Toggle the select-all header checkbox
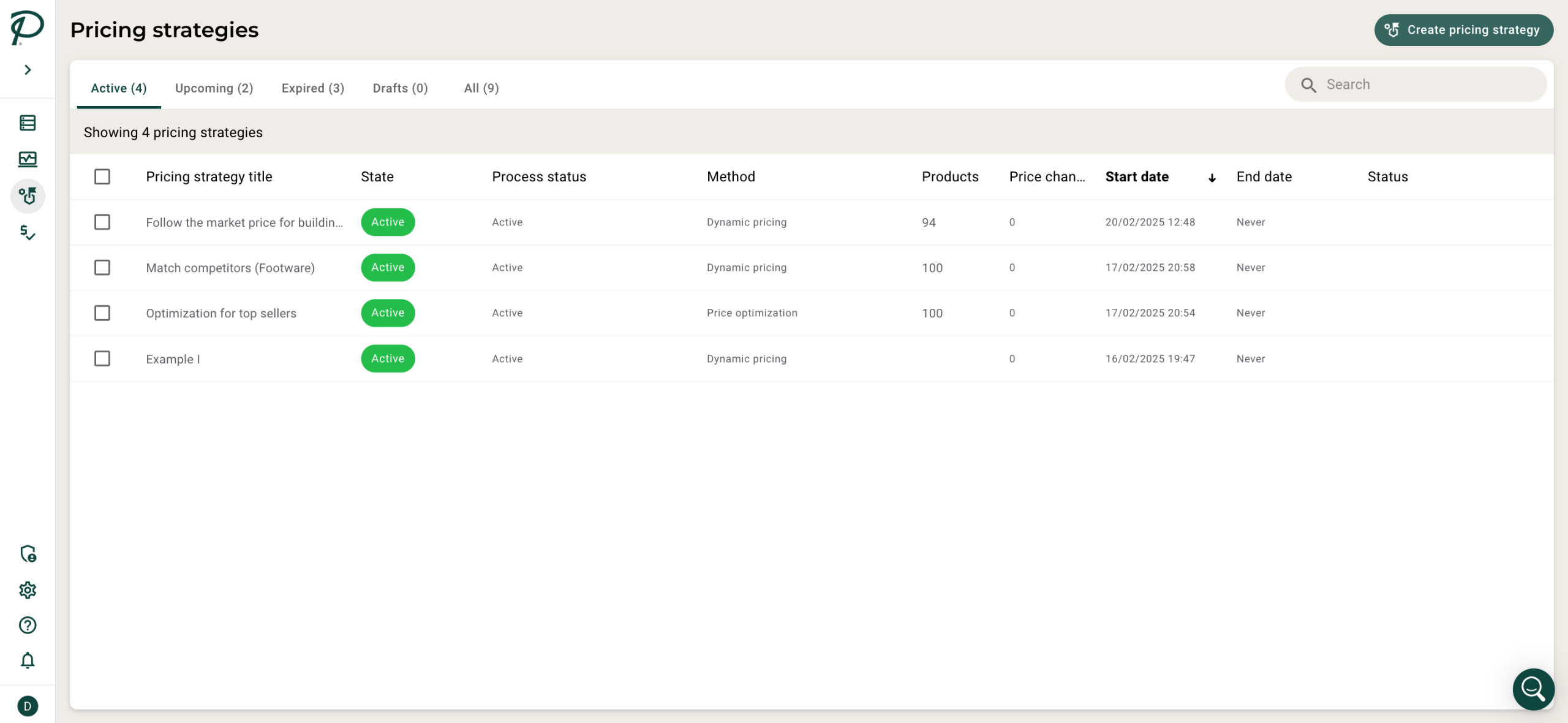Image resolution: width=1568 pixels, height=723 pixels. (x=102, y=176)
